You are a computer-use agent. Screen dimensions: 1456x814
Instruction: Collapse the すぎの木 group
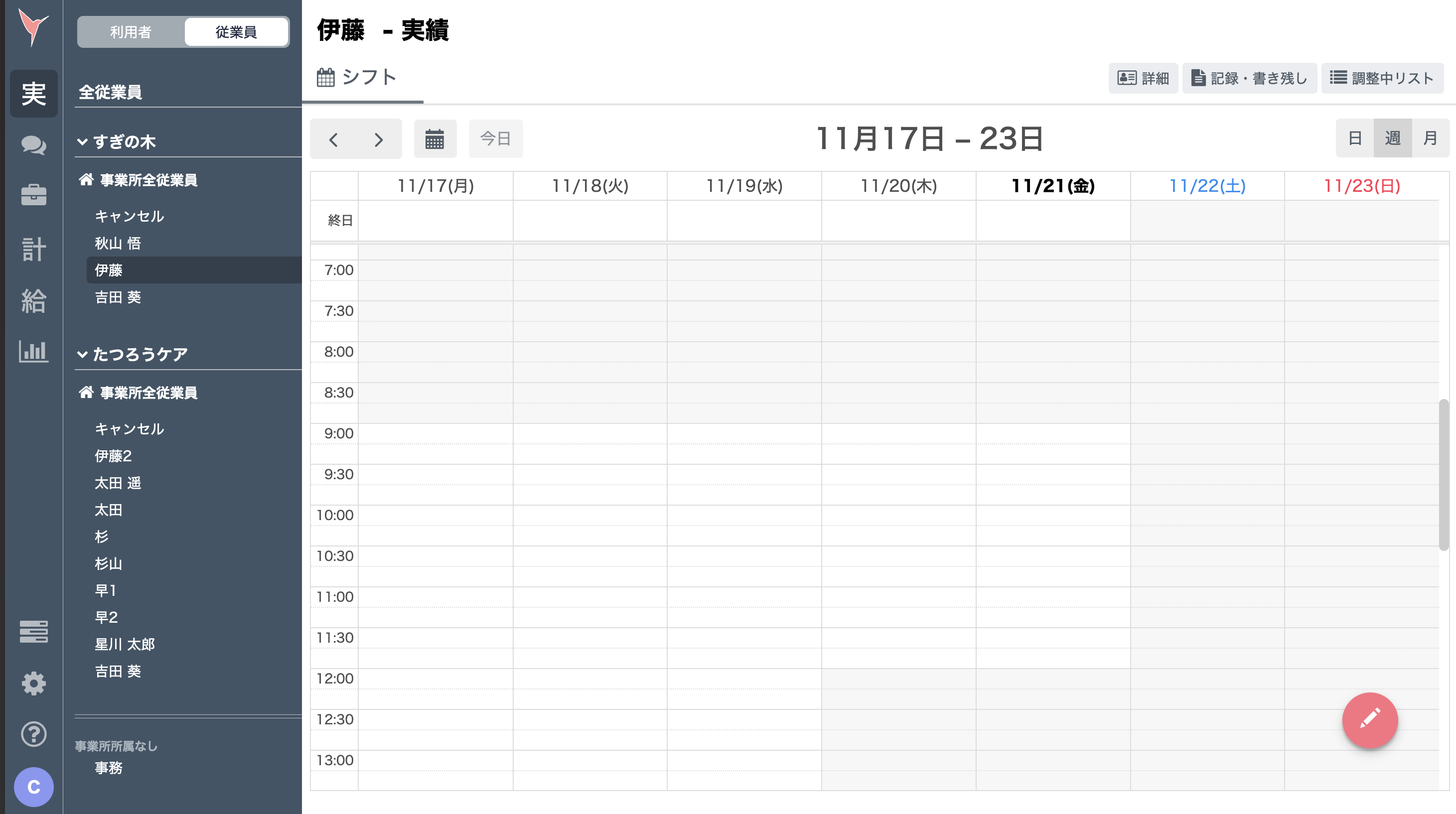click(x=83, y=142)
